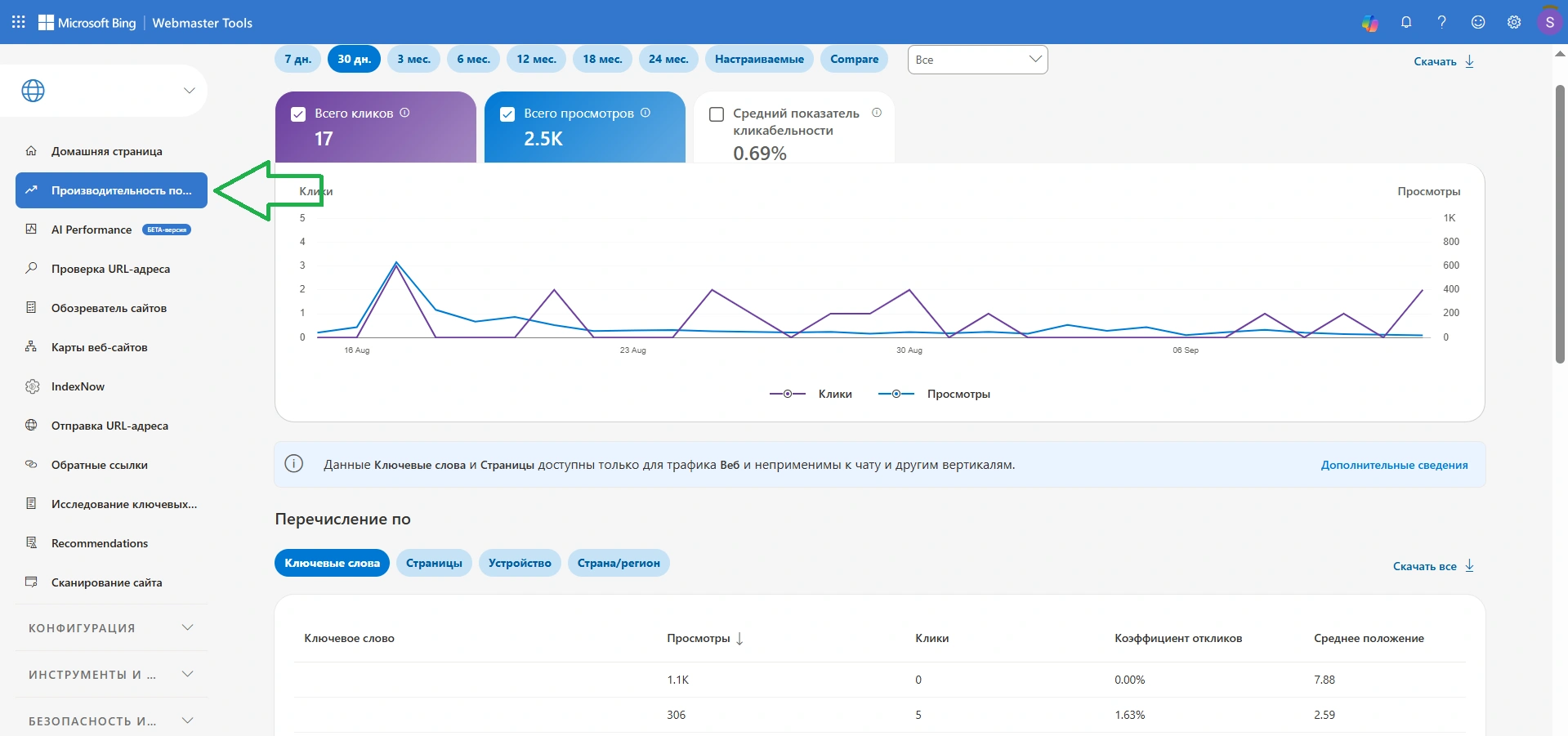Image resolution: width=1568 pixels, height=736 pixels.
Task: Expand the ИНСТРУМЕНТЫ И ... section
Action: pos(111,675)
